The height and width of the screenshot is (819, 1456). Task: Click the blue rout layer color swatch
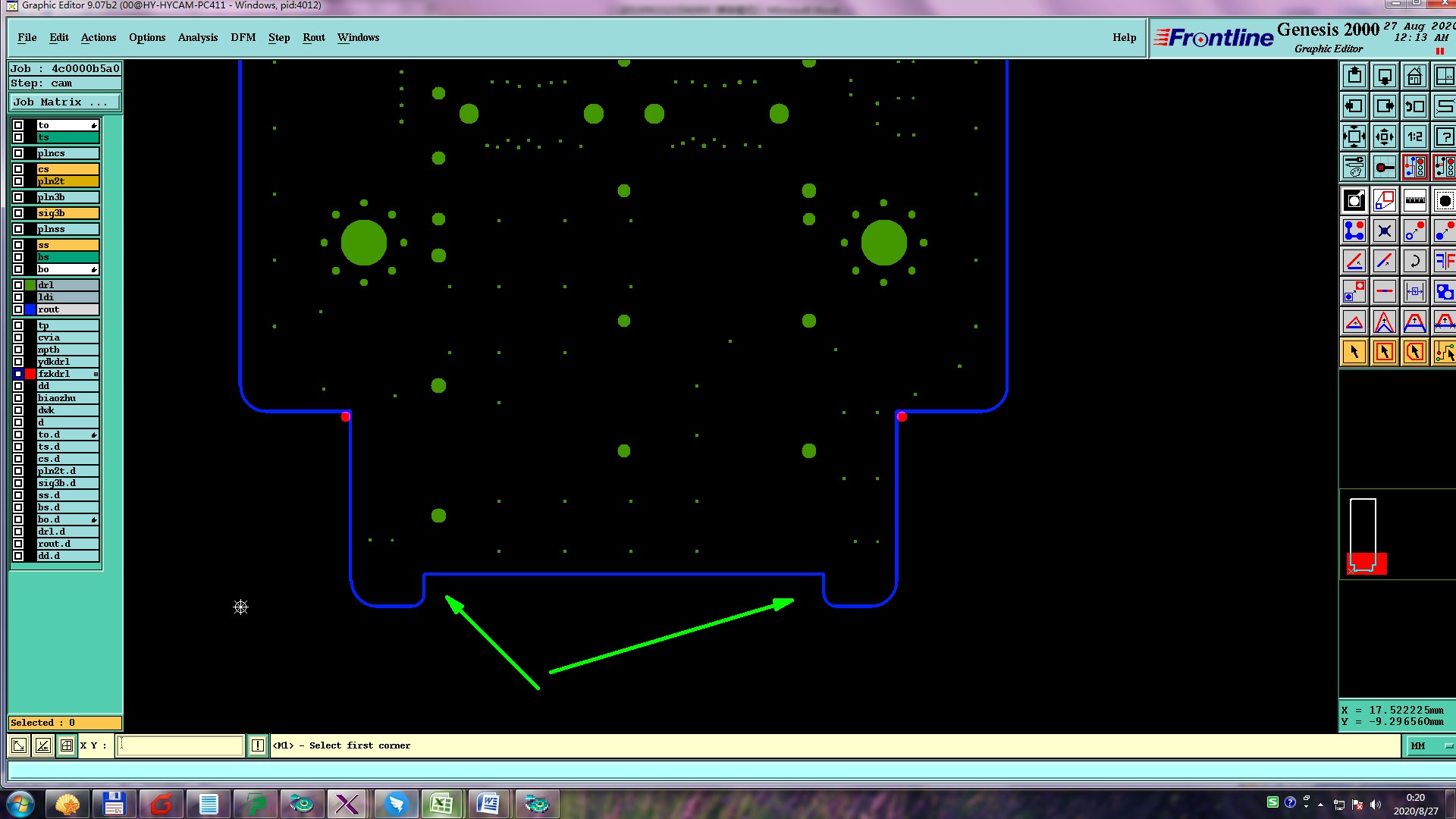(x=30, y=309)
